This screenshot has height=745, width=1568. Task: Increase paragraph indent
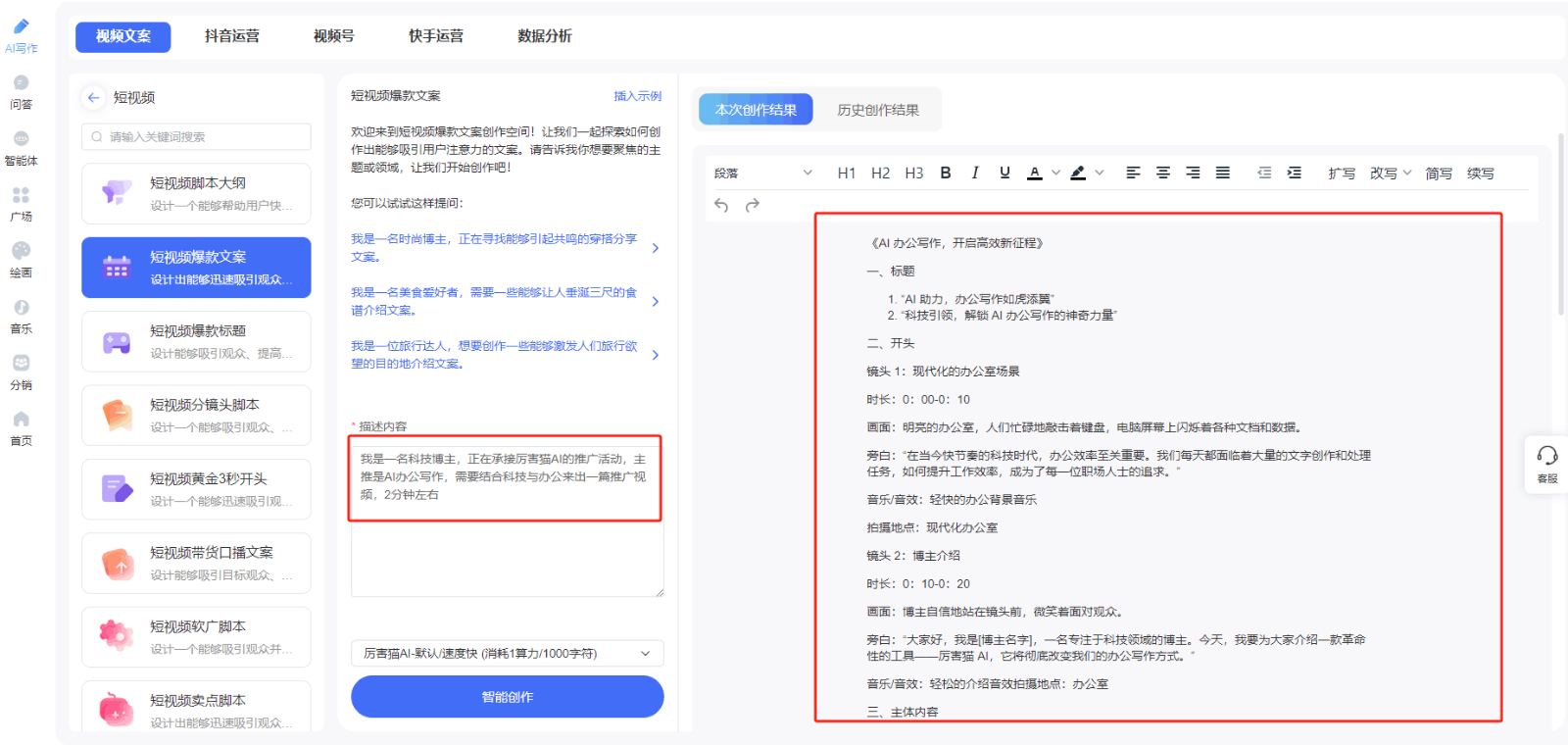[x=1294, y=173]
